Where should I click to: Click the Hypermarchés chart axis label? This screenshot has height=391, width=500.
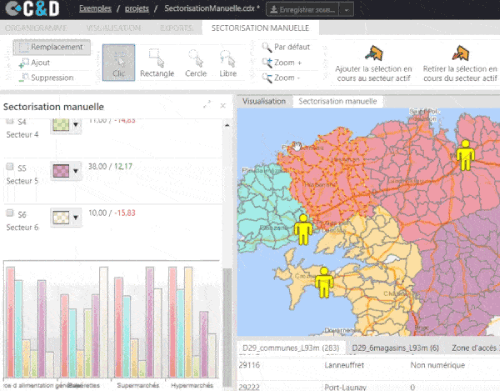pyautogui.click(x=192, y=385)
